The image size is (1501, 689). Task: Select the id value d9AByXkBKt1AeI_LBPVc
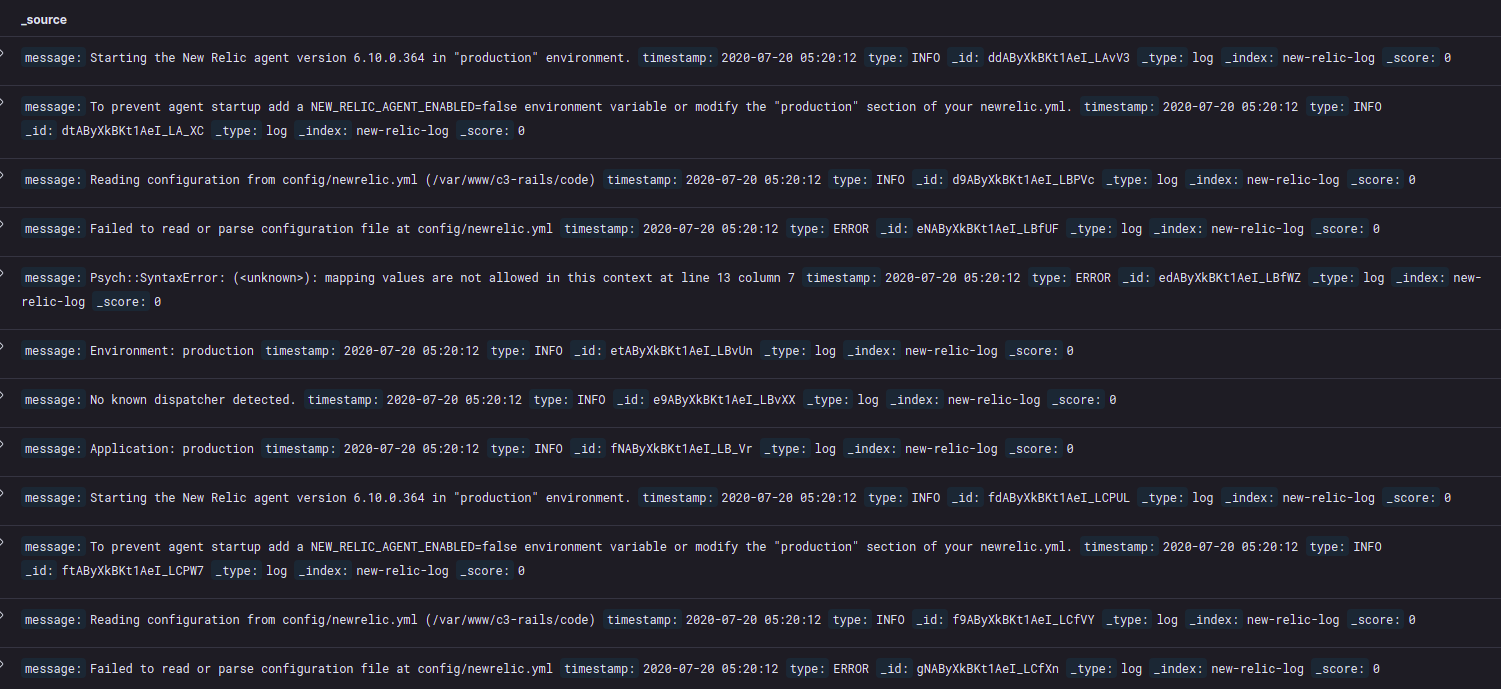click(1023, 180)
